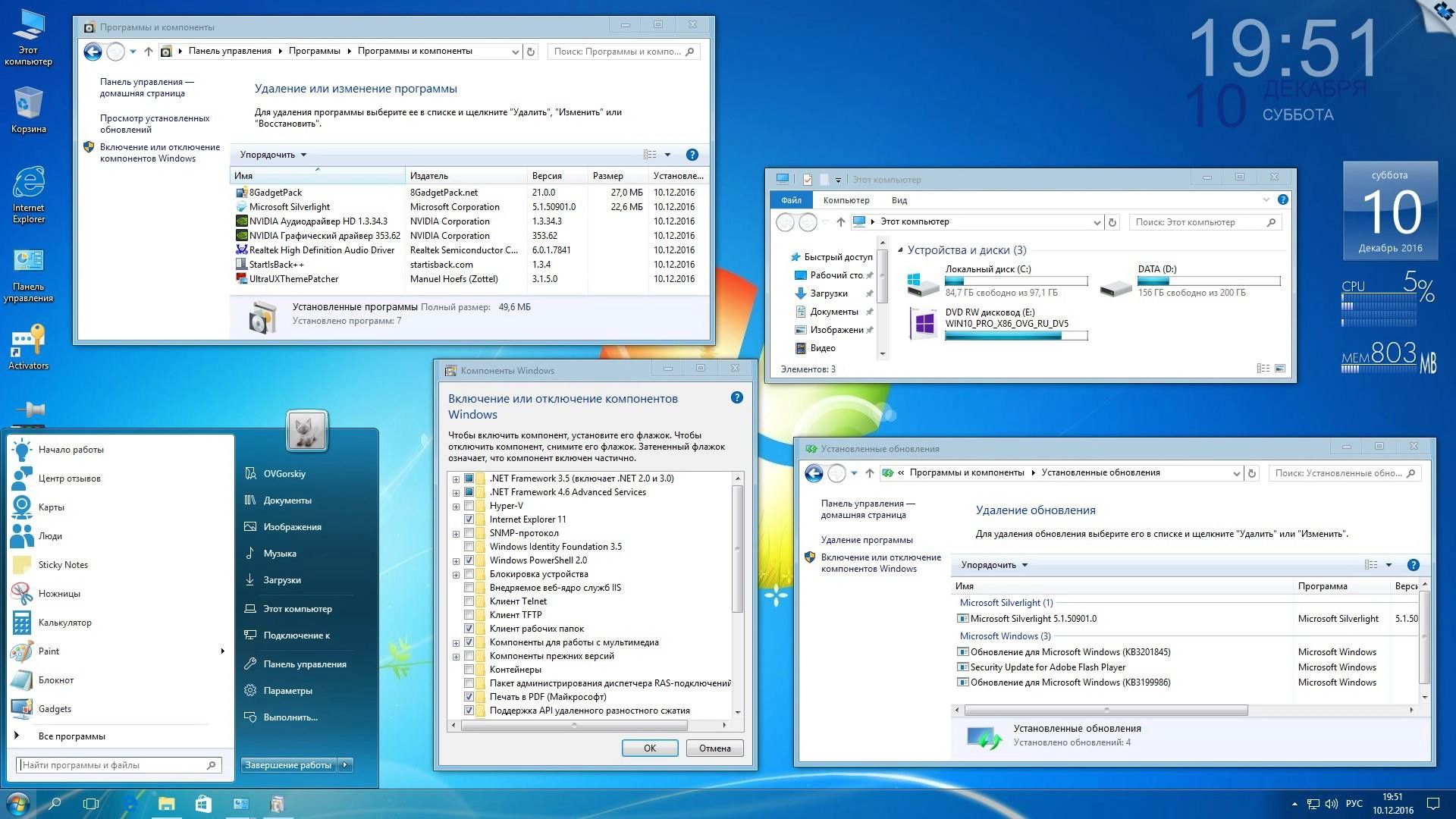Open taskbar search magnifier icon
The height and width of the screenshot is (819, 1456).
(55, 804)
